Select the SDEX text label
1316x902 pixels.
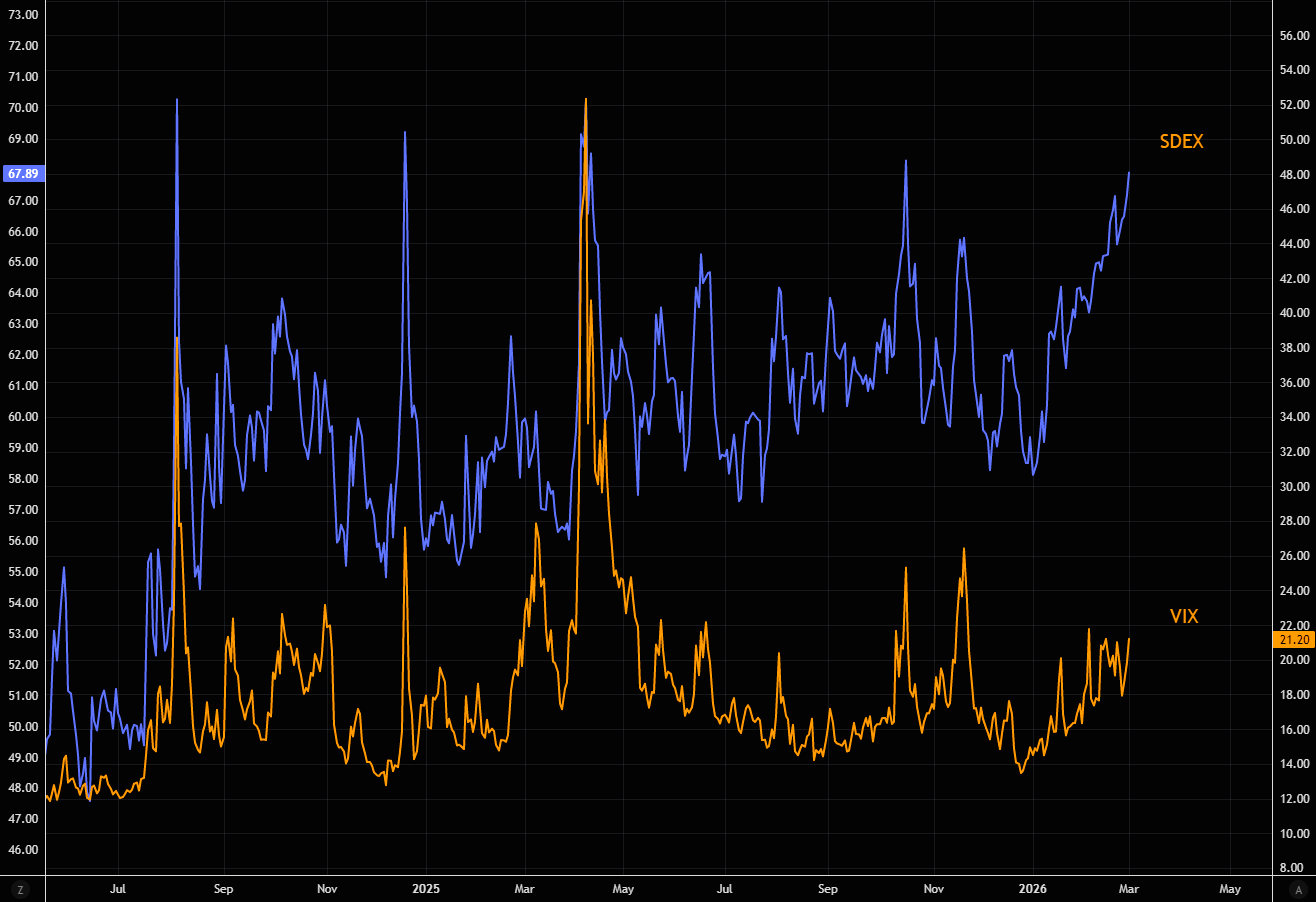(x=1181, y=142)
